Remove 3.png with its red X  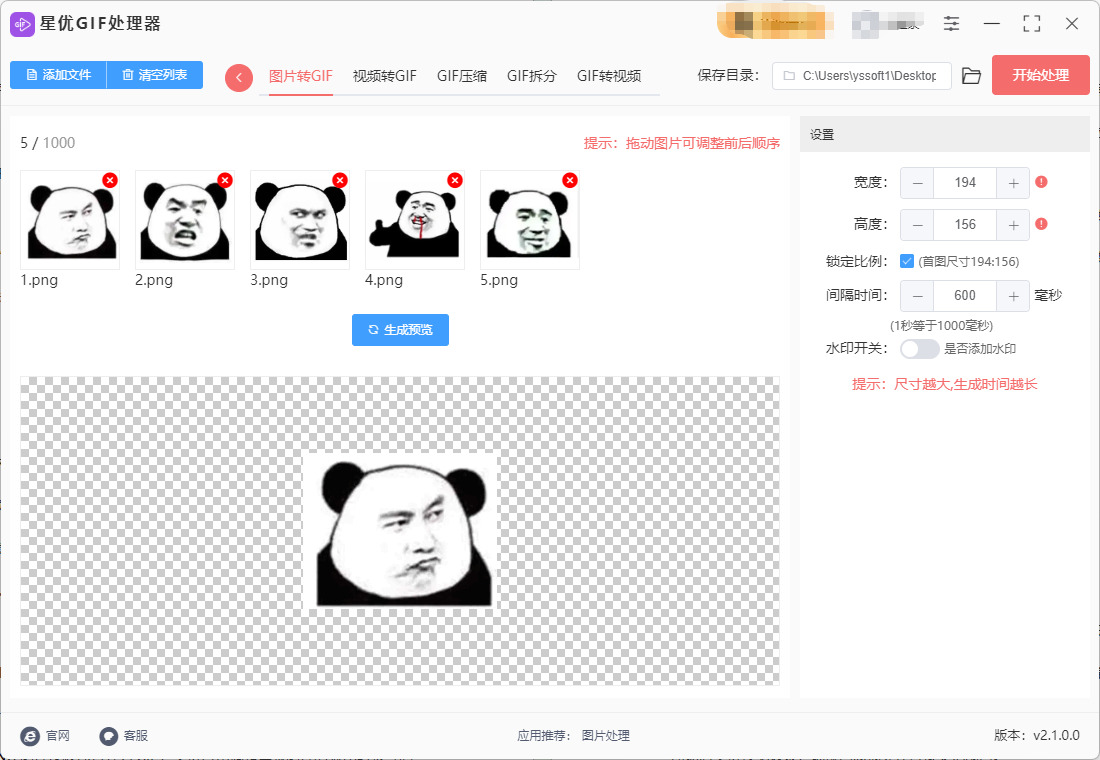point(340,180)
